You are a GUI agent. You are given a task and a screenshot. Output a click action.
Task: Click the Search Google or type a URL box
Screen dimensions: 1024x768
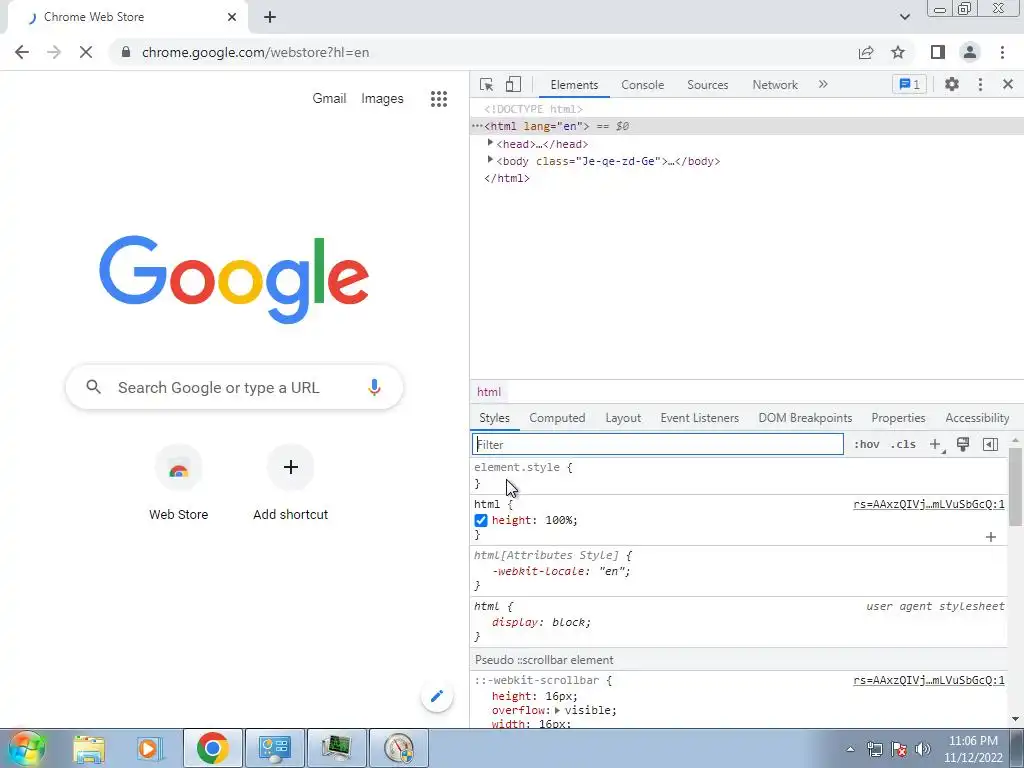click(234, 387)
